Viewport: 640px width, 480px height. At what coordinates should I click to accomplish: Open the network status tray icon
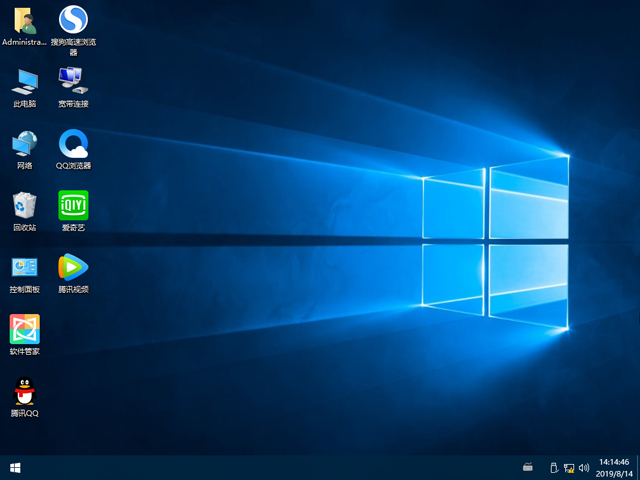tap(569, 468)
